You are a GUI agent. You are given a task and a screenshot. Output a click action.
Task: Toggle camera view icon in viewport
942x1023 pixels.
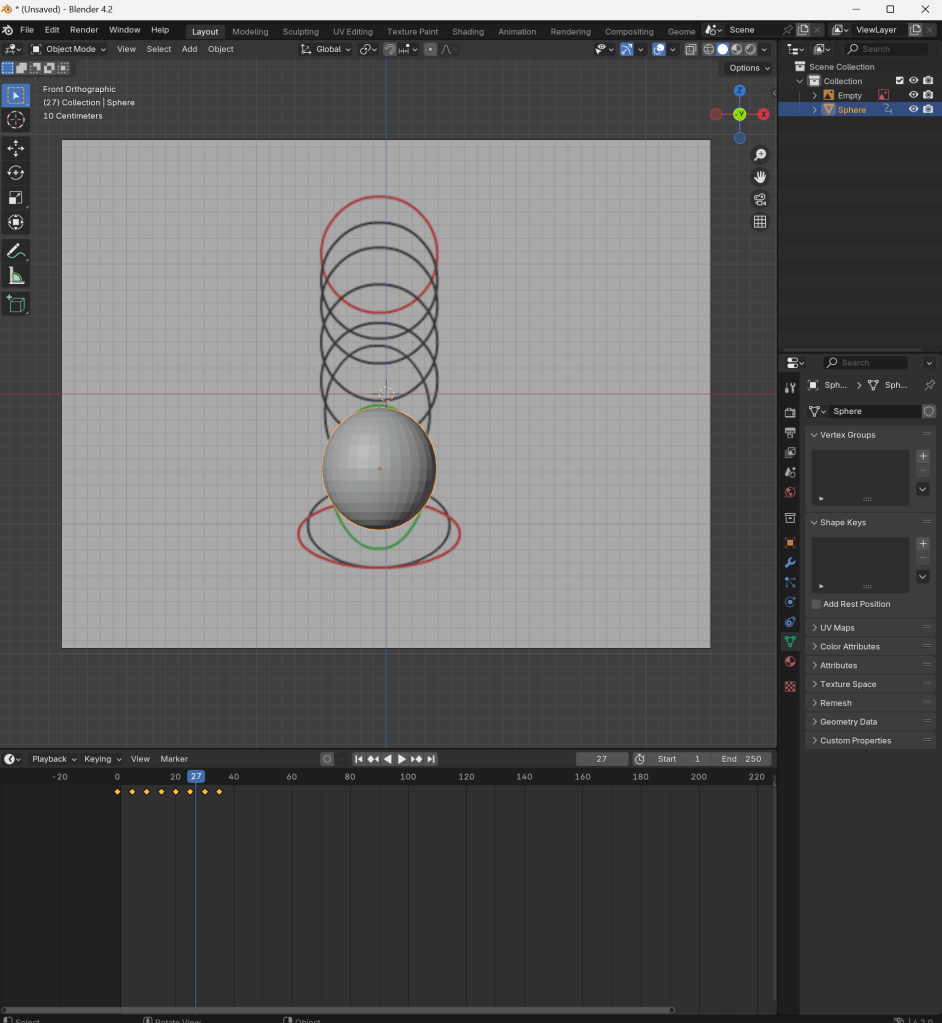(x=760, y=199)
